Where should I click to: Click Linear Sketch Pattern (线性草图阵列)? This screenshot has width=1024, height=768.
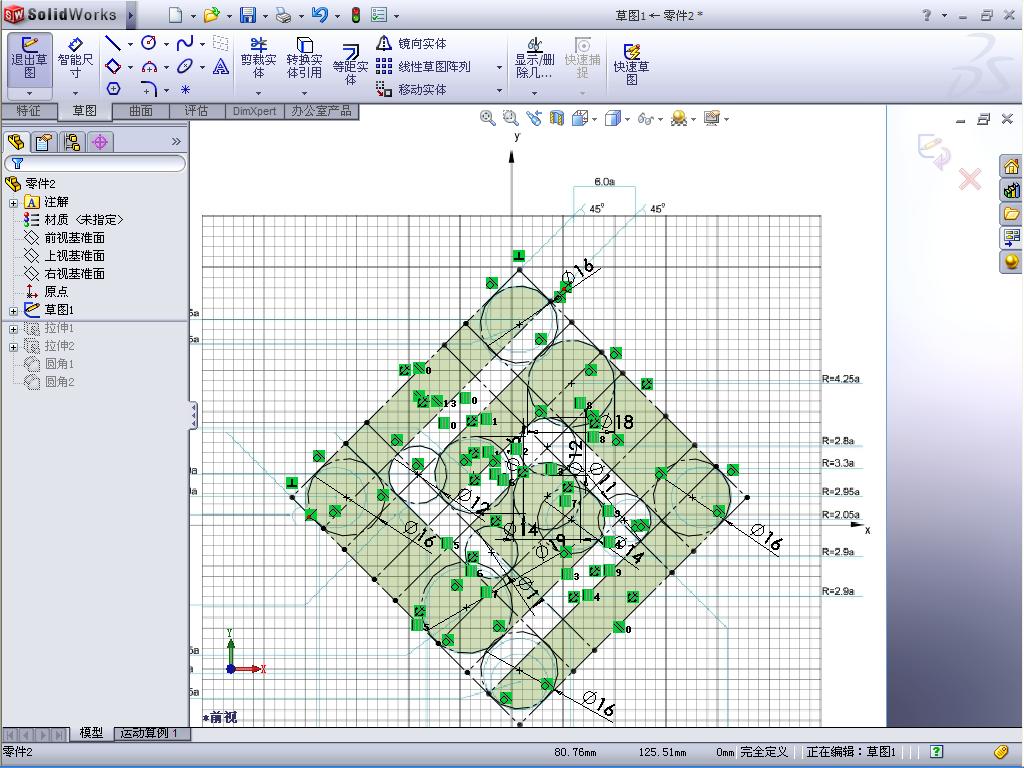[423, 67]
